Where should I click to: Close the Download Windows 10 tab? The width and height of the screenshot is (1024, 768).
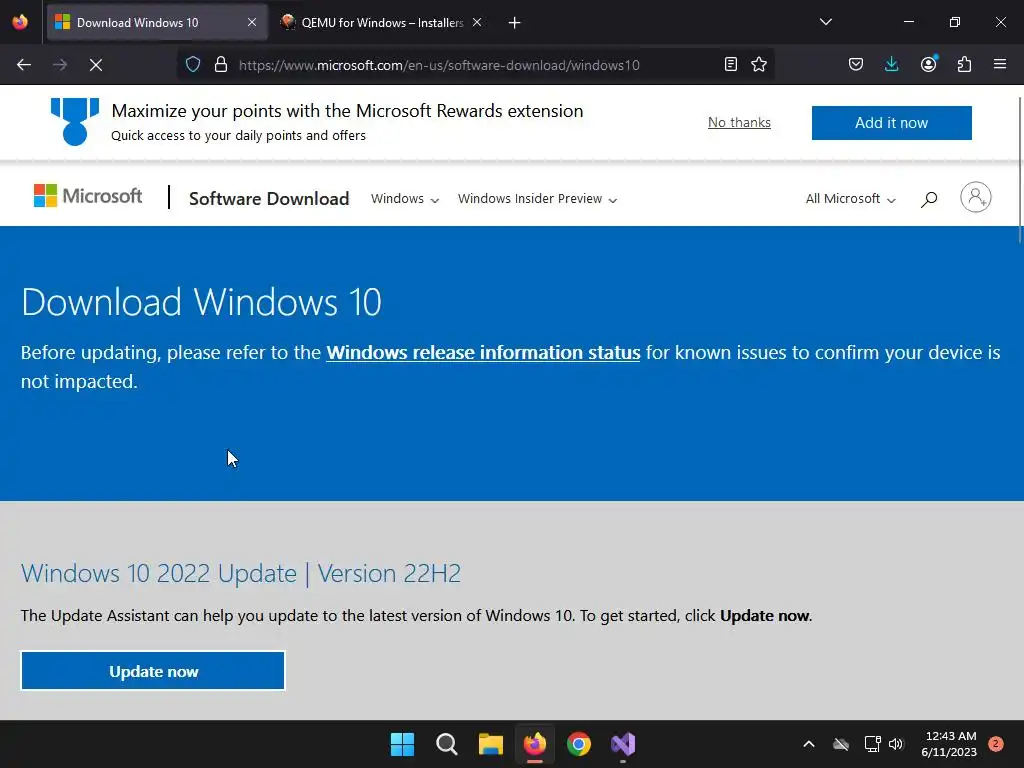(x=252, y=22)
